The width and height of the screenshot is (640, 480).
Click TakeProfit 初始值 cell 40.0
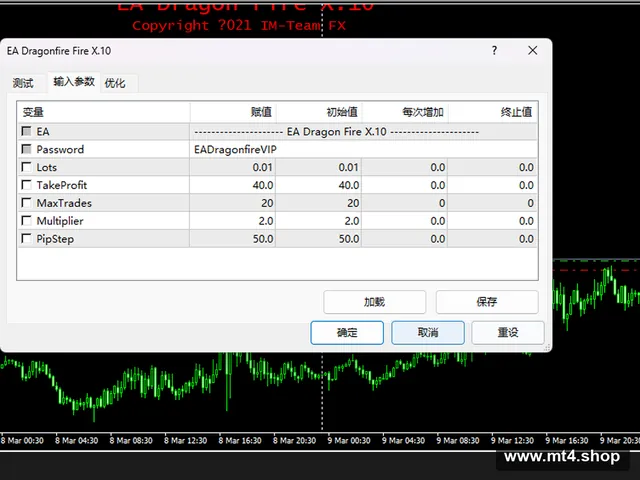[x=319, y=185]
